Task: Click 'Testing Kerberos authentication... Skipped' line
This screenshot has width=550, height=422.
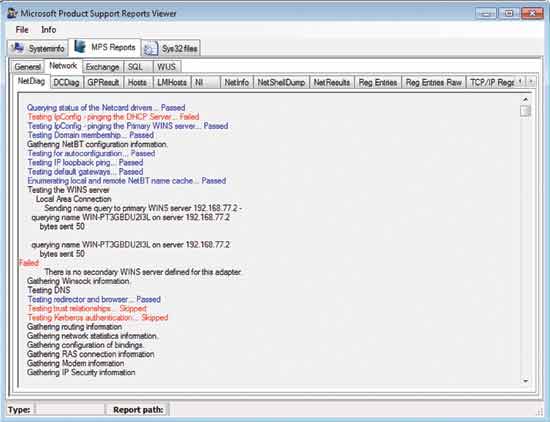Action: coord(98,317)
